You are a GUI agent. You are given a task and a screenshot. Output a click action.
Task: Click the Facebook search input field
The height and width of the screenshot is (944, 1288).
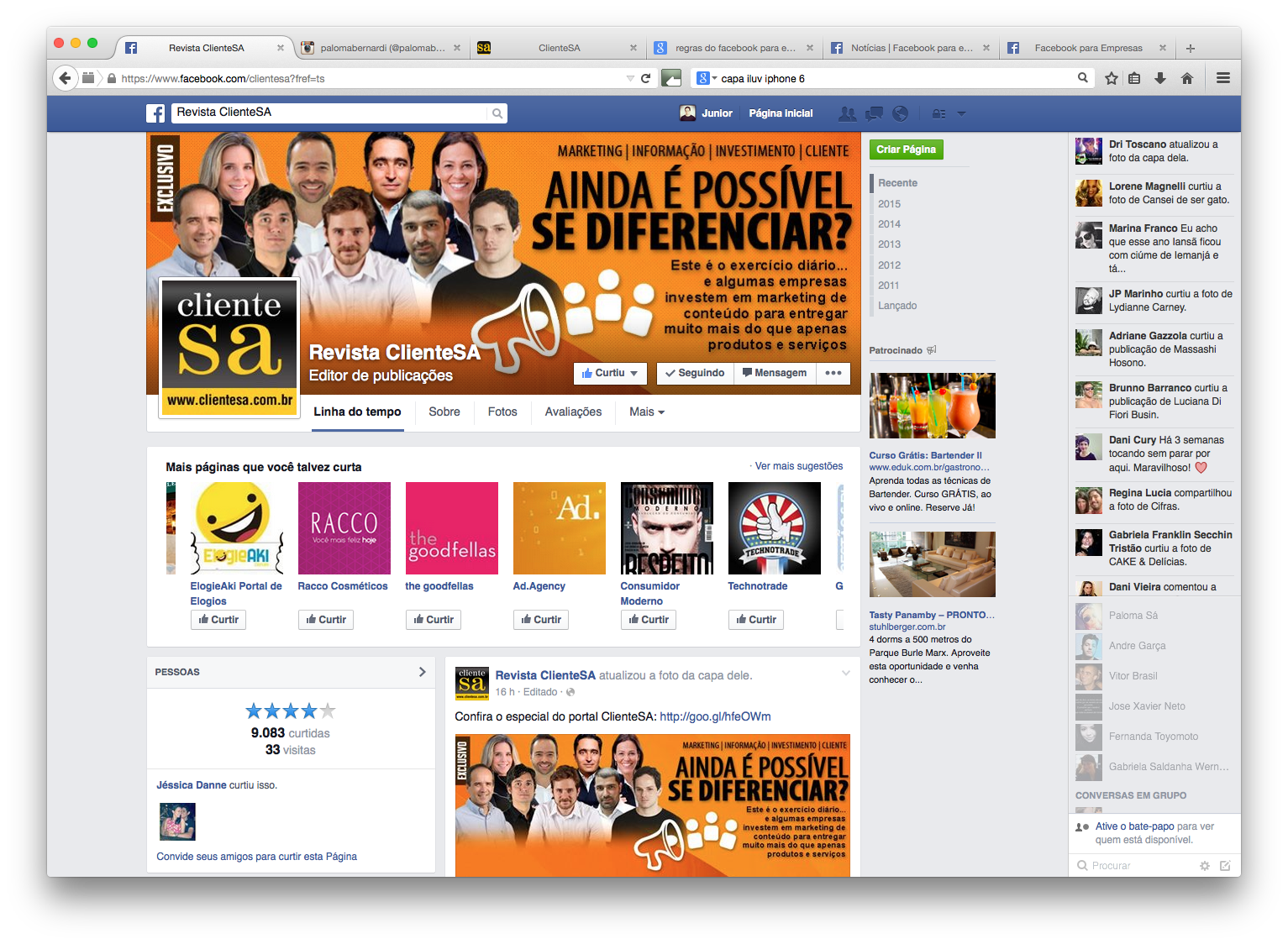pyautogui.click(x=329, y=113)
